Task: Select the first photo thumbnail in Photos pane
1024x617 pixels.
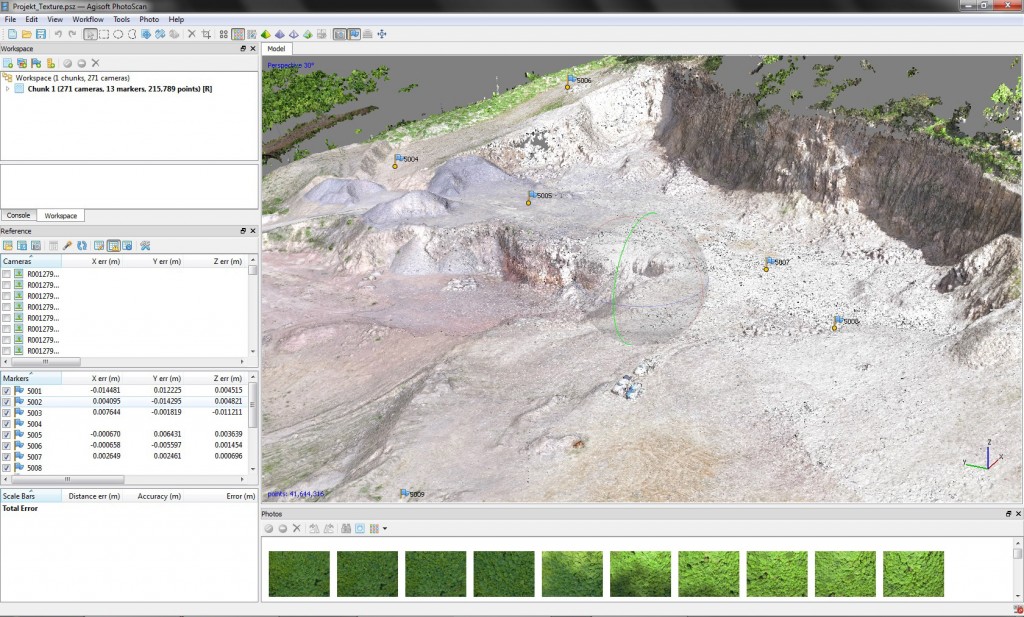Action: 299,574
